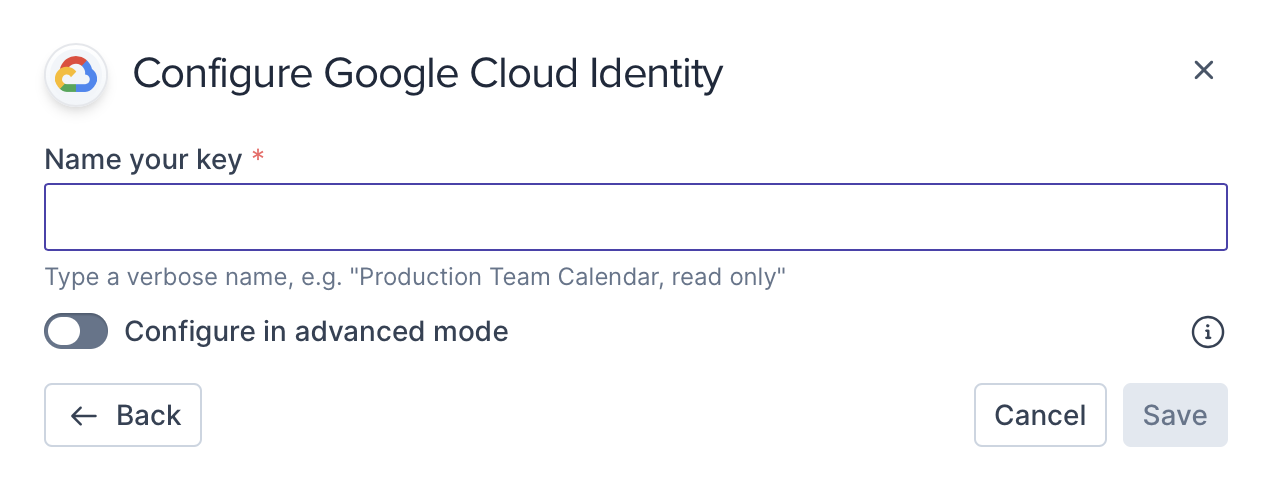Click the "Name your key" field label
This screenshot has height=488, width=1272.
[143, 159]
